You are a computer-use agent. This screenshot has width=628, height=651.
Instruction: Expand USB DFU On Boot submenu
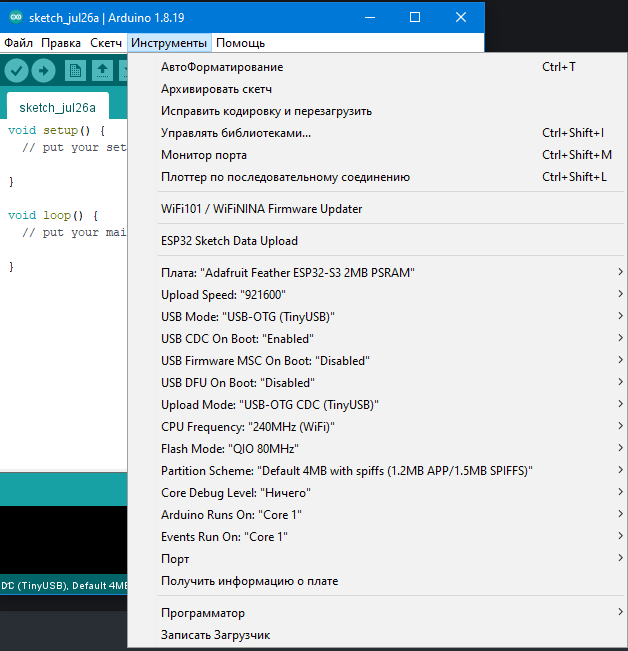pos(377,383)
